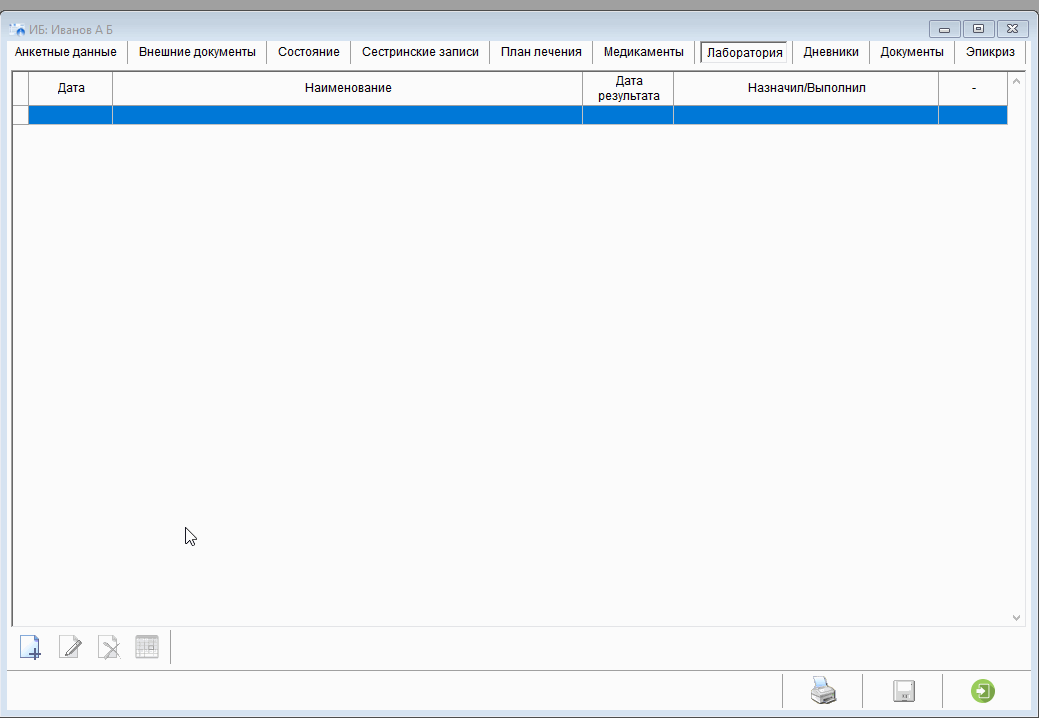Open the Внешние документы tab

tap(197, 52)
